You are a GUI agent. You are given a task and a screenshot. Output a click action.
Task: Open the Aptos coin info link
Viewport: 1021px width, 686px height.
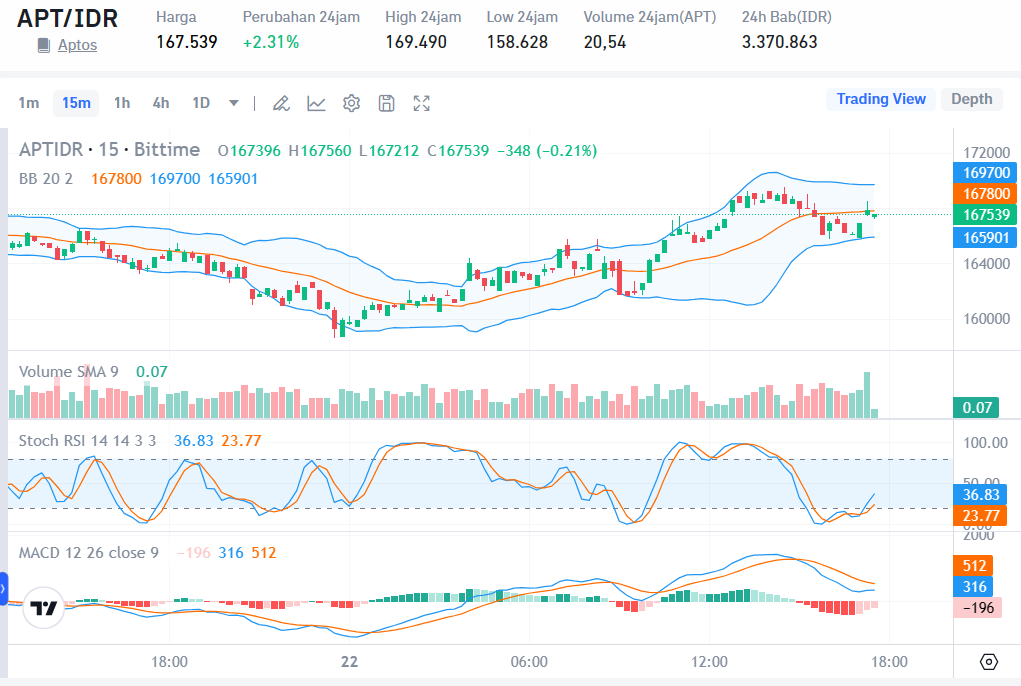point(77,45)
